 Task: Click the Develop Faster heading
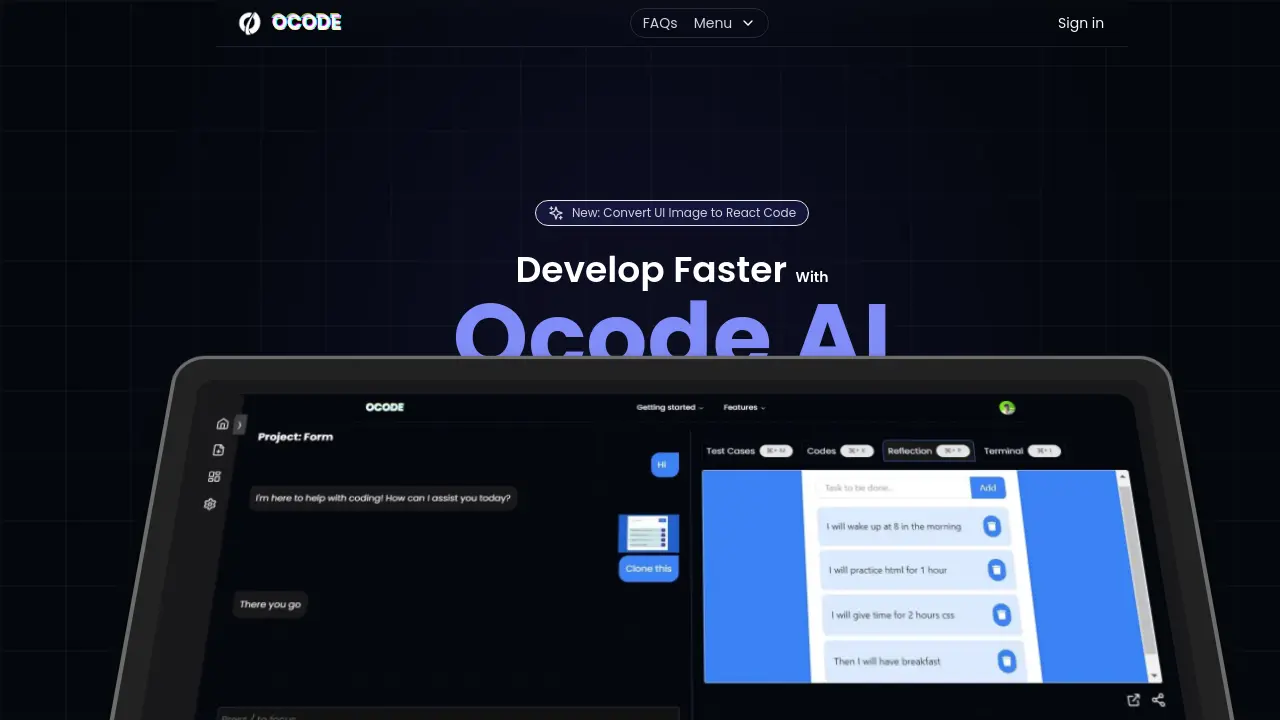click(651, 270)
